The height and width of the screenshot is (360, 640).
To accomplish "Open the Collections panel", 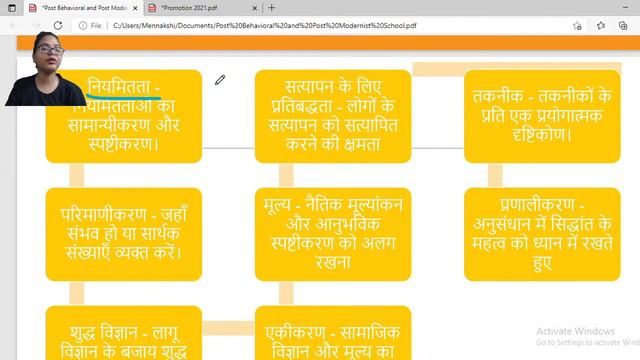I will [623, 26].
